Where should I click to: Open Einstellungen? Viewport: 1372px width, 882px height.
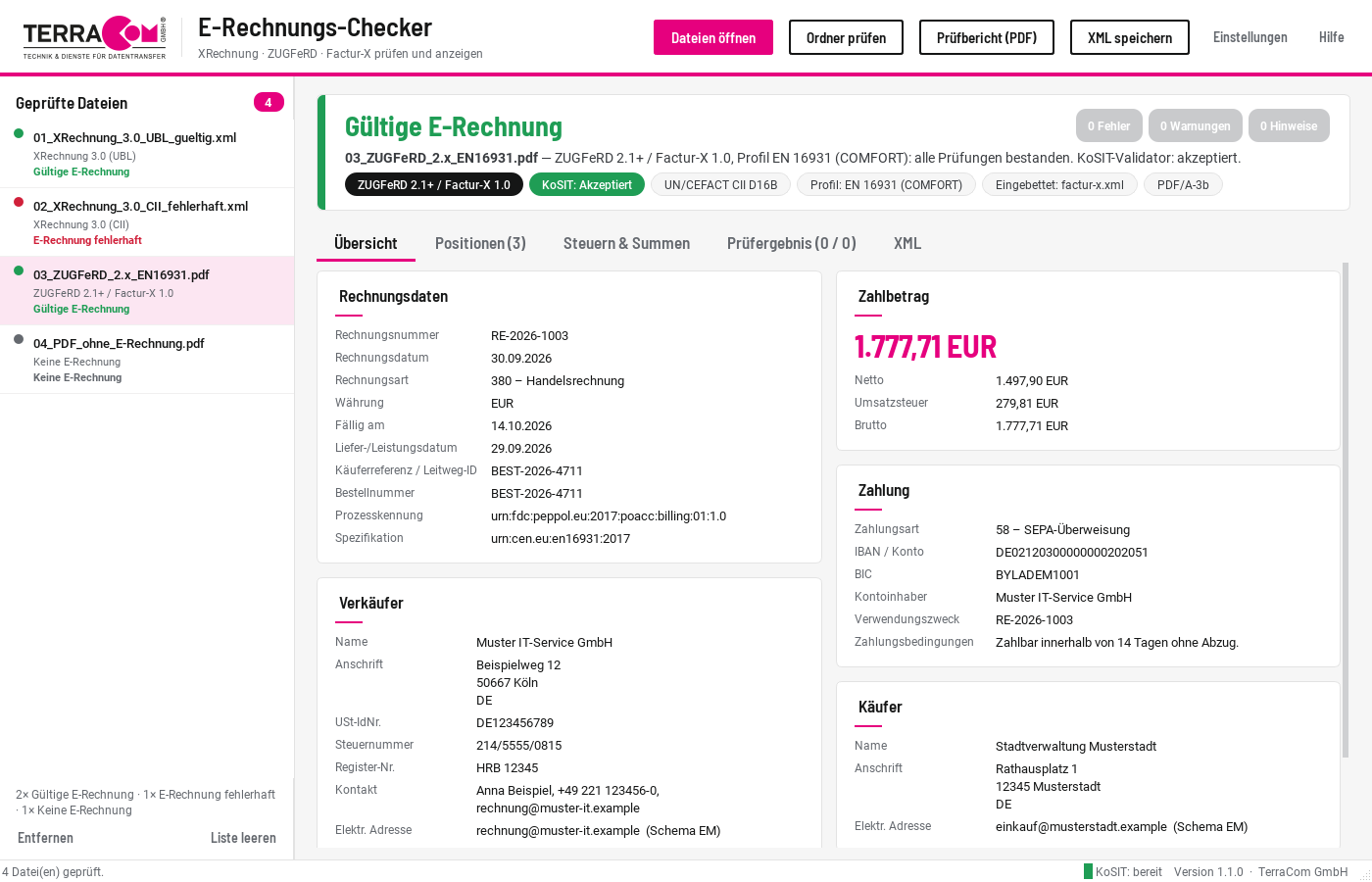pyautogui.click(x=1250, y=37)
